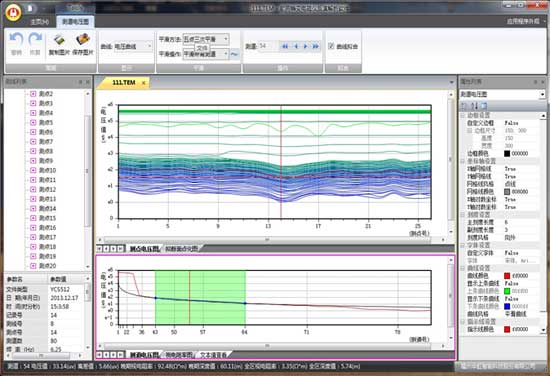Go to next channel with right arrow
550x376 pixels.
305,46
